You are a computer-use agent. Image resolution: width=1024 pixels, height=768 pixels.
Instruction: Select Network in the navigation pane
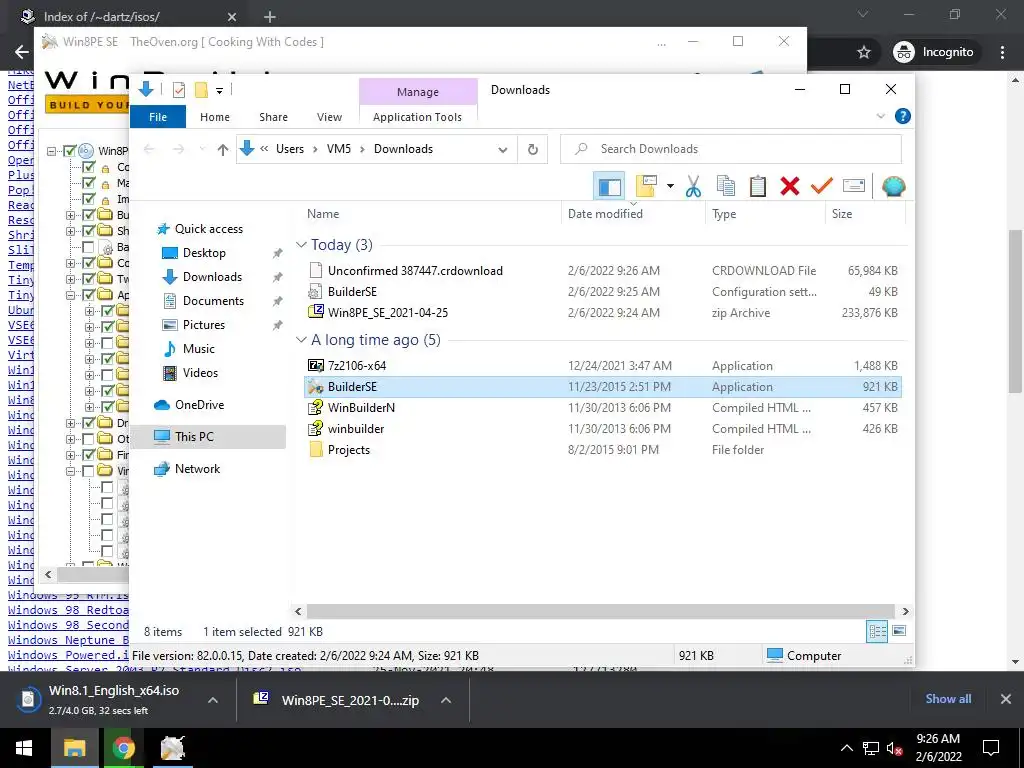[x=197, y=469]
